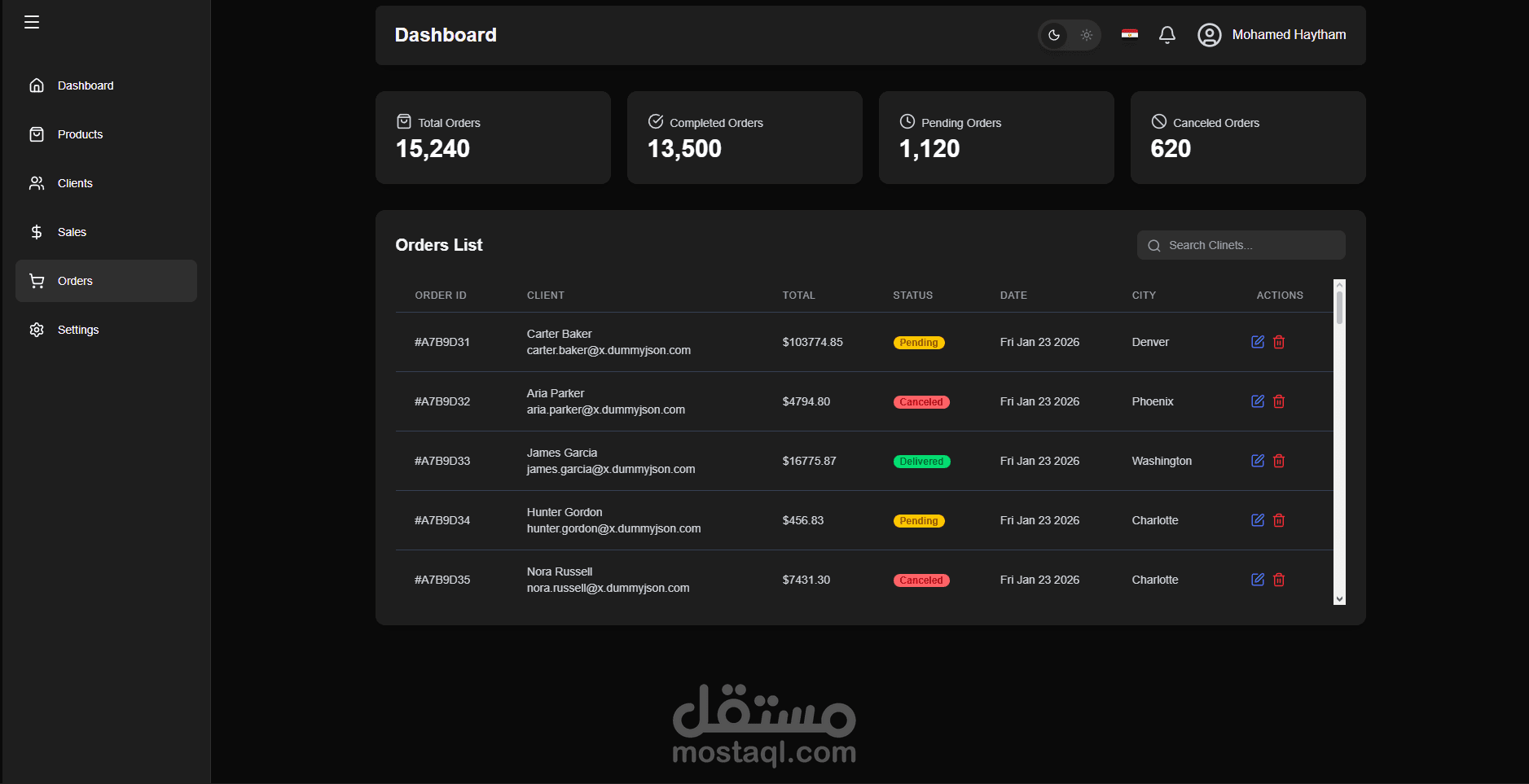Viewport: 1529px width, 784px height.
Task: Switch to dark mode with the moon toggle
Action: coord(1054,35)
